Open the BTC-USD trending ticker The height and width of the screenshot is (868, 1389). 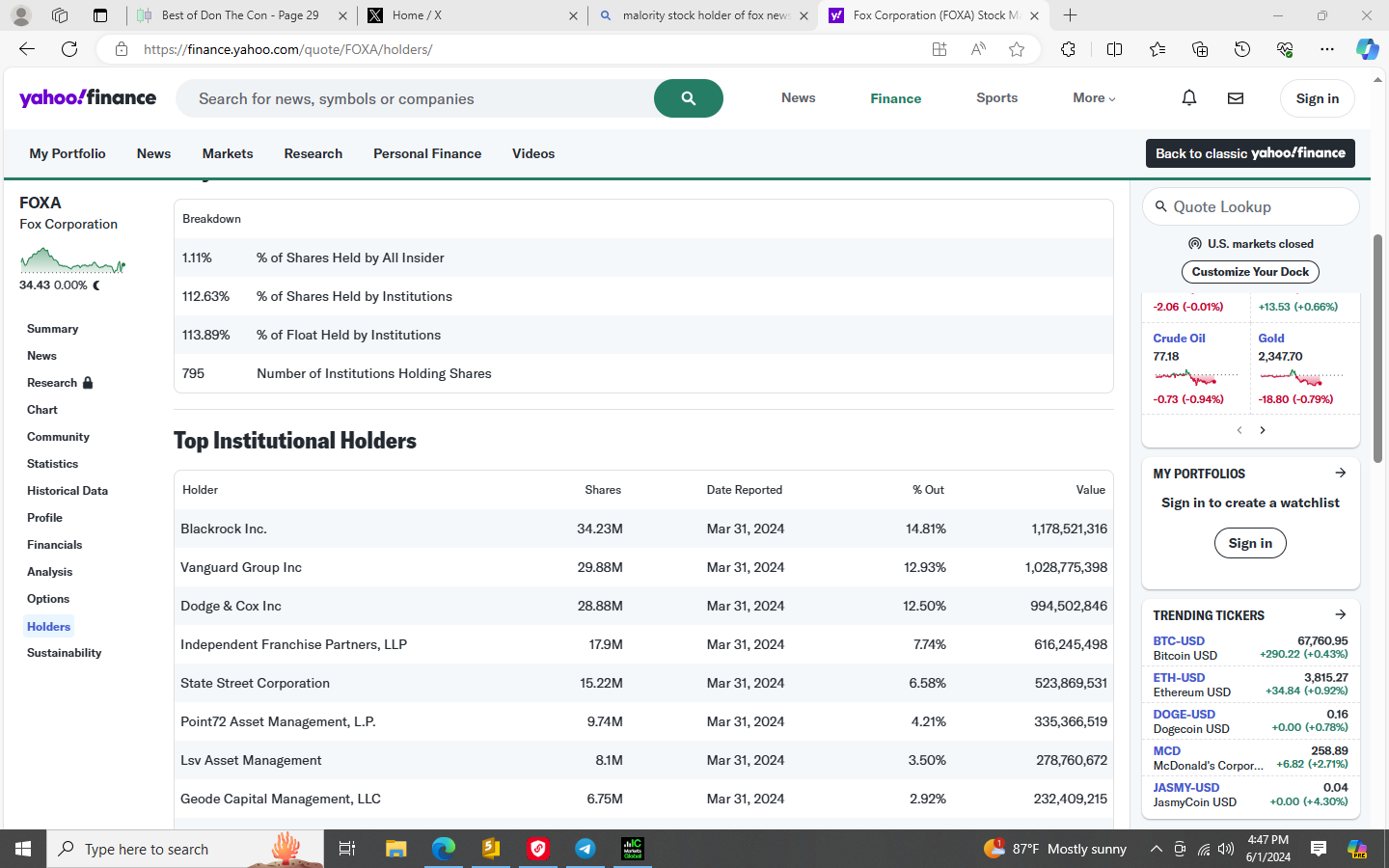click(1179, 641)
